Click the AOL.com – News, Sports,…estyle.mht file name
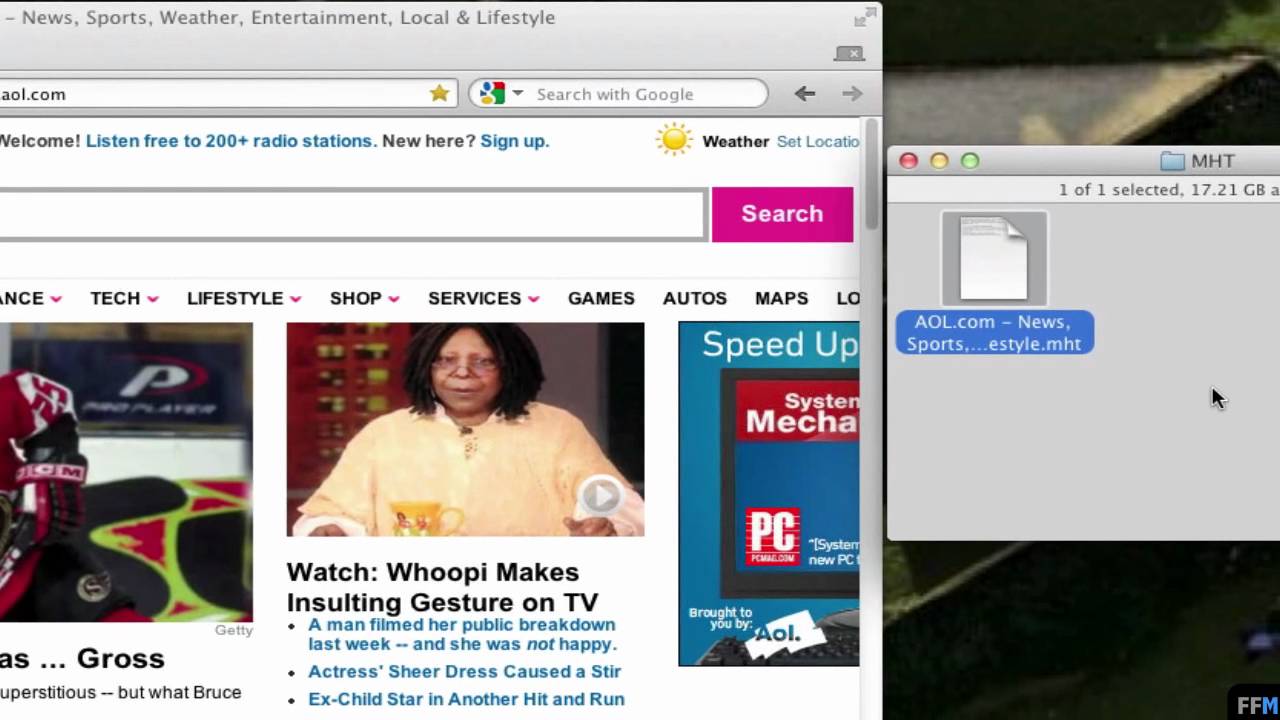This screenshot has width=1280, height=720. coord(994,332)
